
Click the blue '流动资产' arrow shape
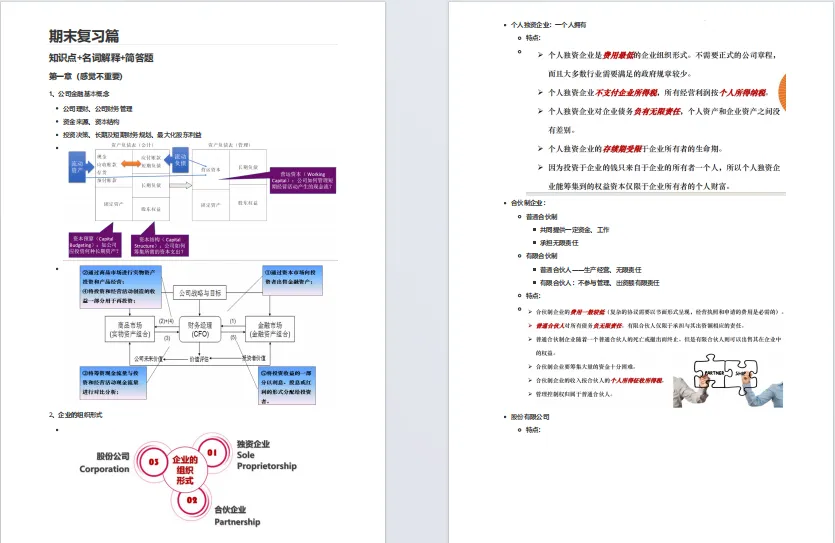click(x=80, y=167)
